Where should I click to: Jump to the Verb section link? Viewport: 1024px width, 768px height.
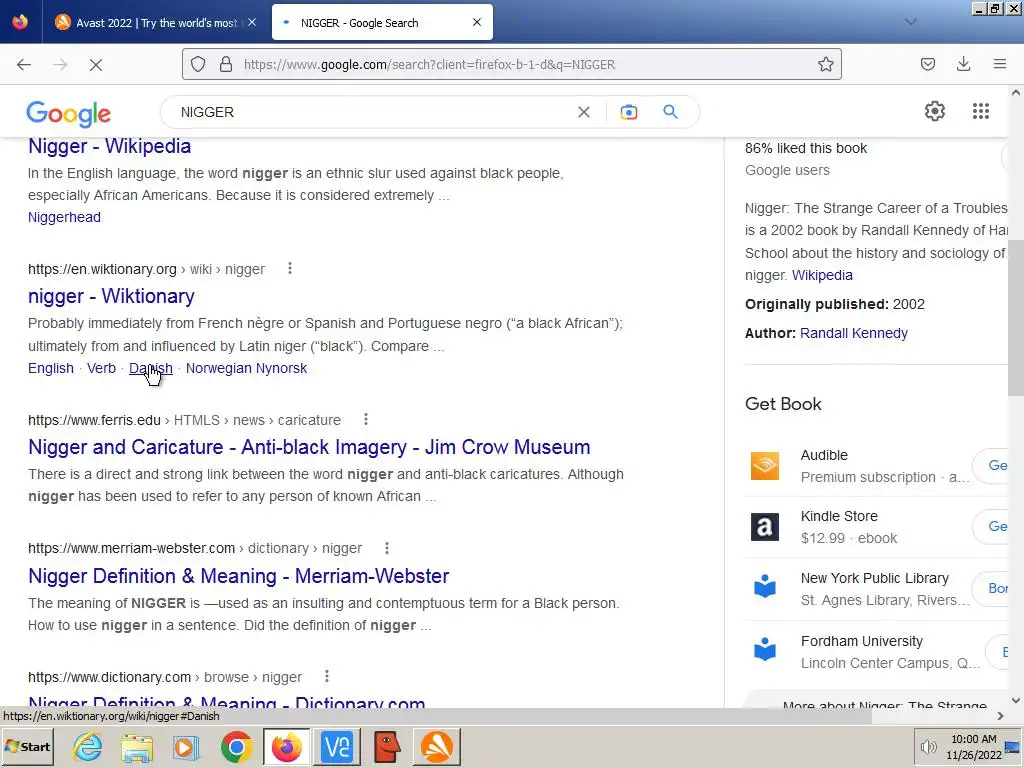pyautogui.click(x=101, y=368)
